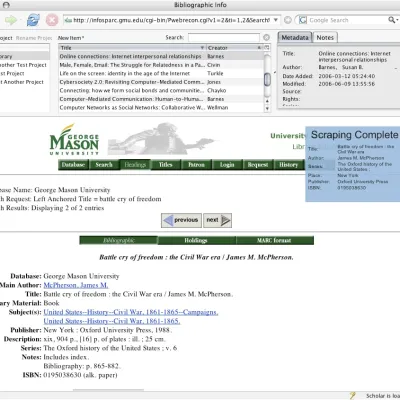This screenshot has height=400, width=400.
Task: Click Rename Project
Action: [x=34, y=38]
